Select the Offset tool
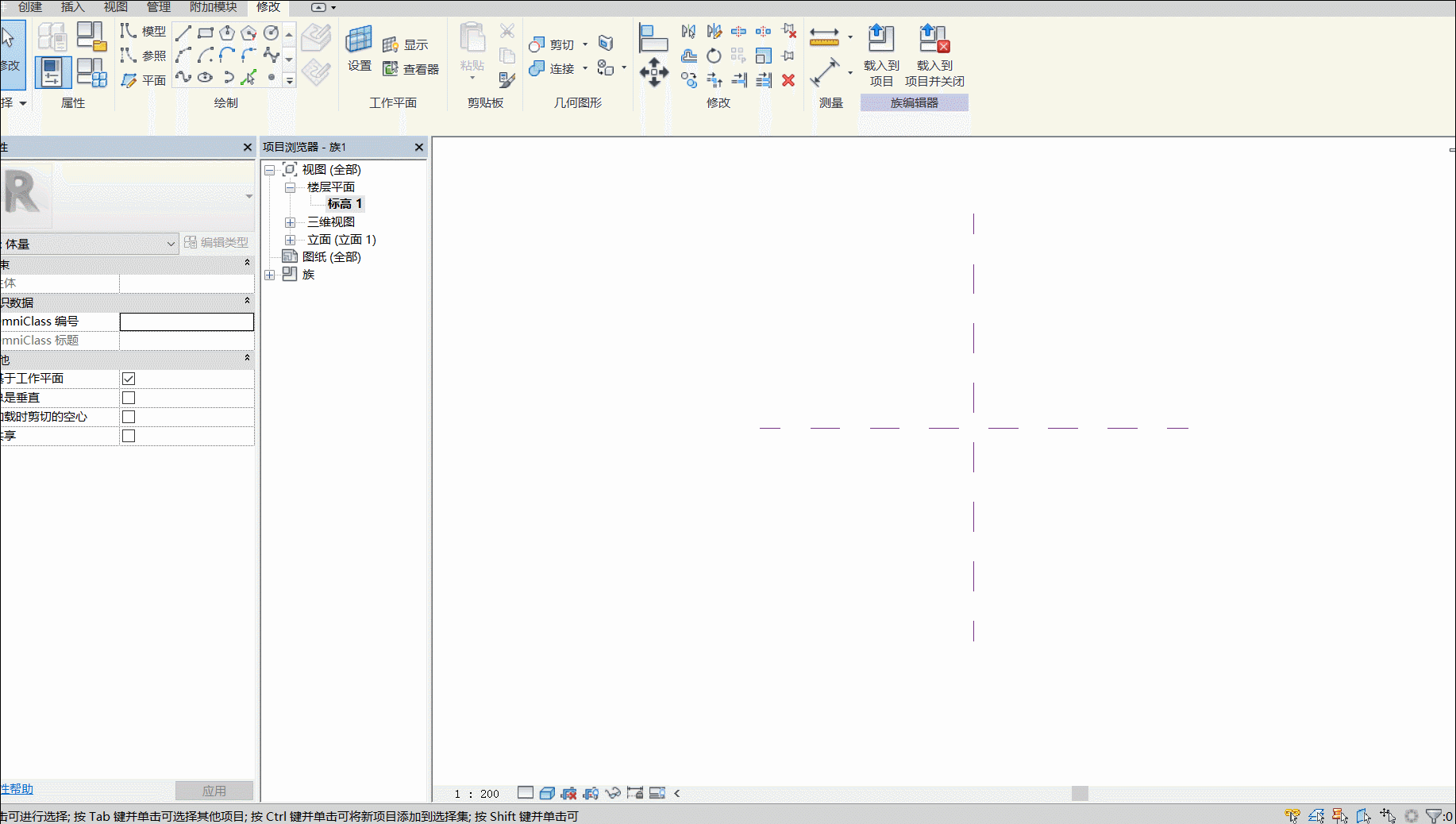 point(689,56)
